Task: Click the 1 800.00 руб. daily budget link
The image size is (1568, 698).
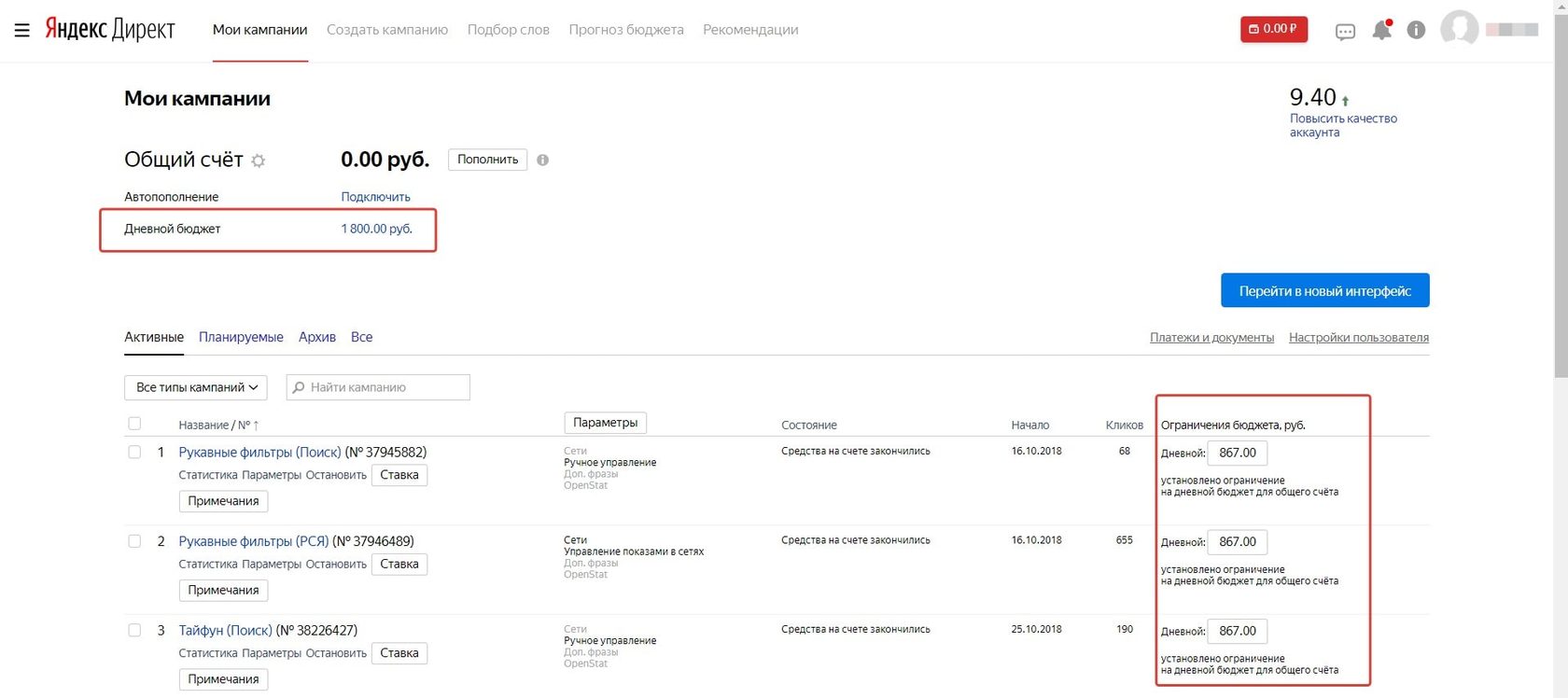Action: 376,229
